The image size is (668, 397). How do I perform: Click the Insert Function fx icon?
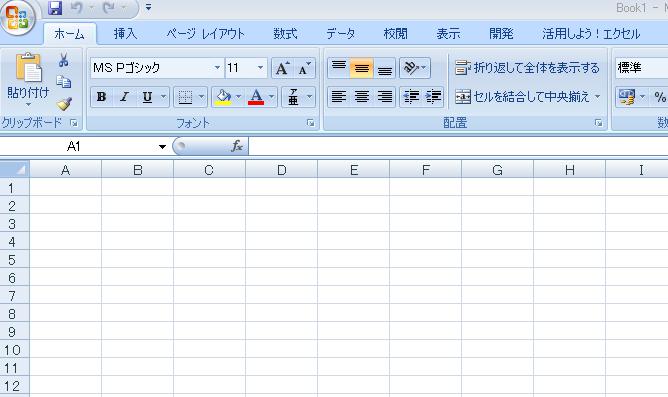tap(237, 147)
